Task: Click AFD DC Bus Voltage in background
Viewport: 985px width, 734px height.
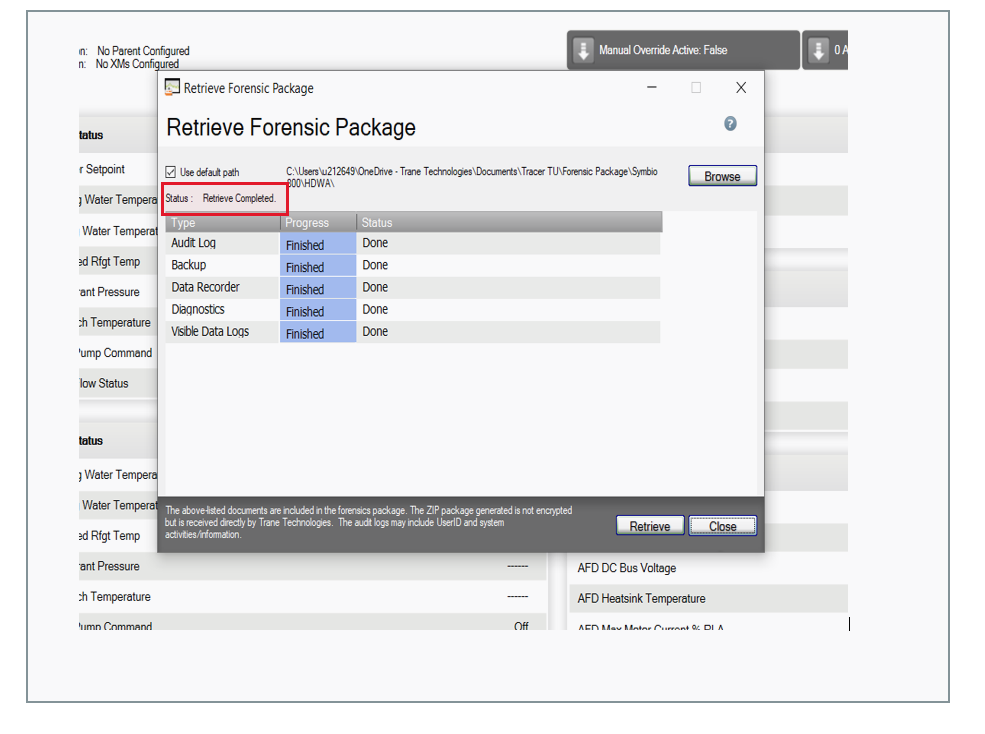Action: pos(627,568)
